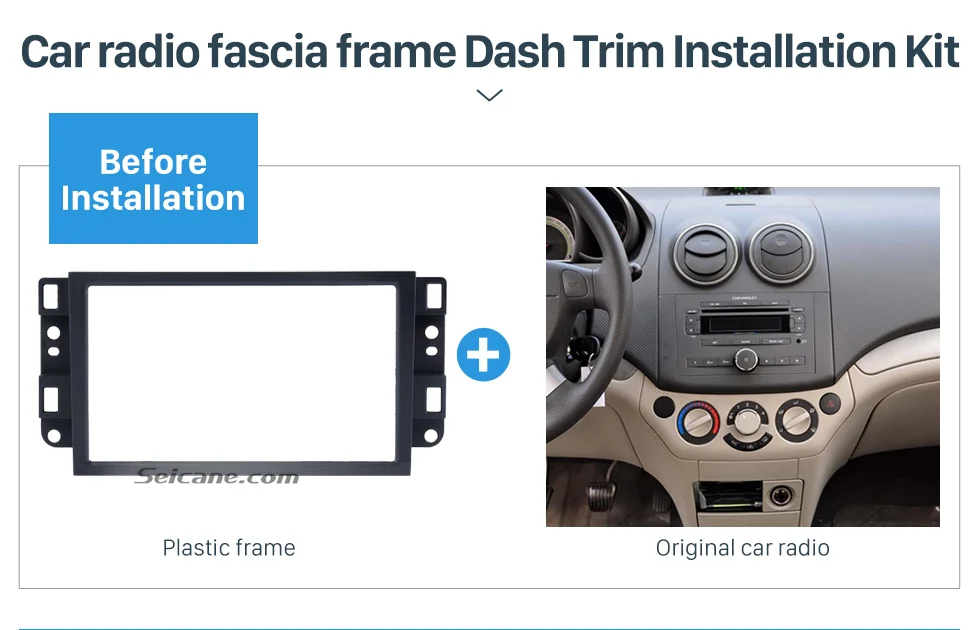980x630 pixels.
Task: Open the plastic frame product image
Action: 242,374
